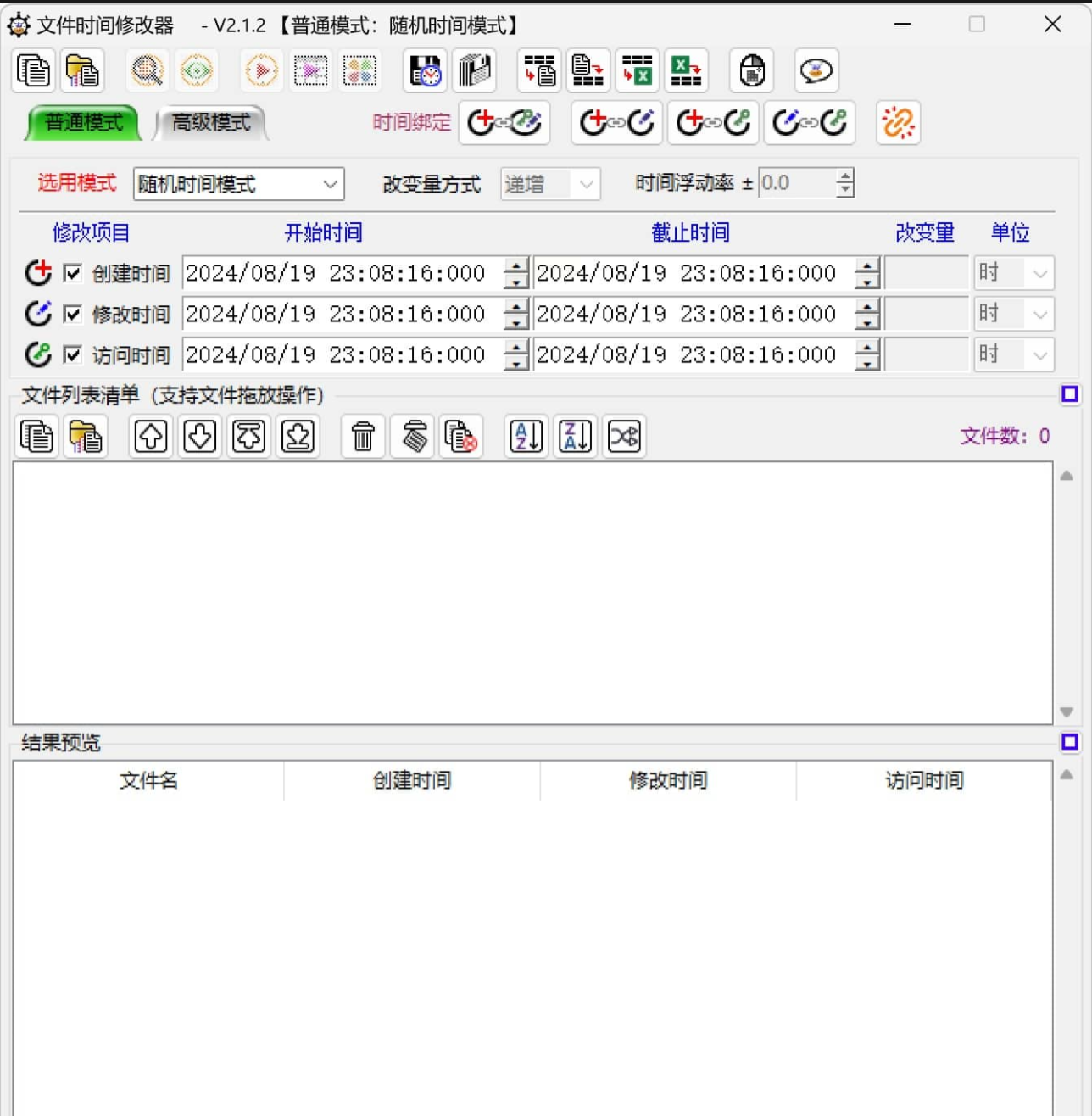This screenshot has height=1116, width=1092.
Task: Click the save with clock icon
Action: click(425, 71)
